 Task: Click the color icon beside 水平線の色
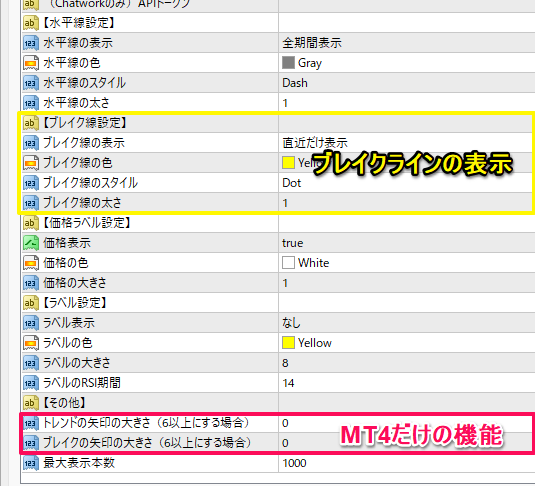[30, 63]
